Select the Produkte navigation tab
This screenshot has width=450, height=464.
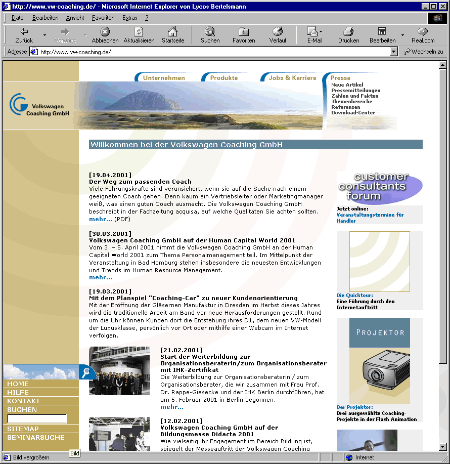pyautogui.click(x=224, y=78)
